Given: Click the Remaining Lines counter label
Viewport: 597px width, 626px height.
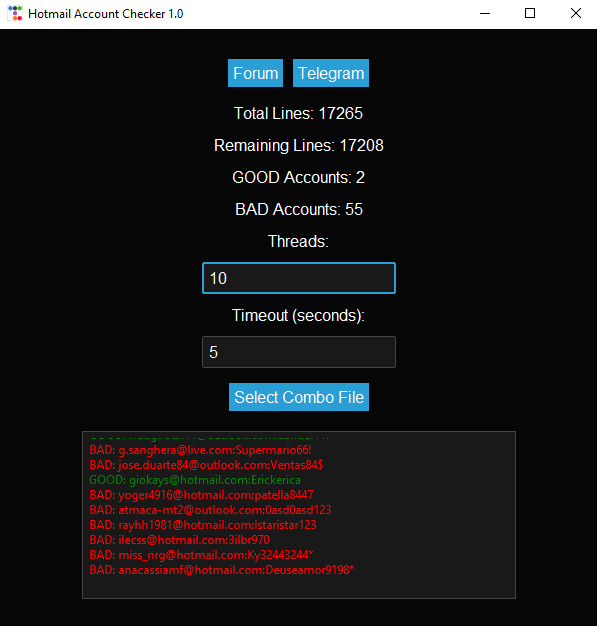Looking at the screenshot, I should point(299,145).
